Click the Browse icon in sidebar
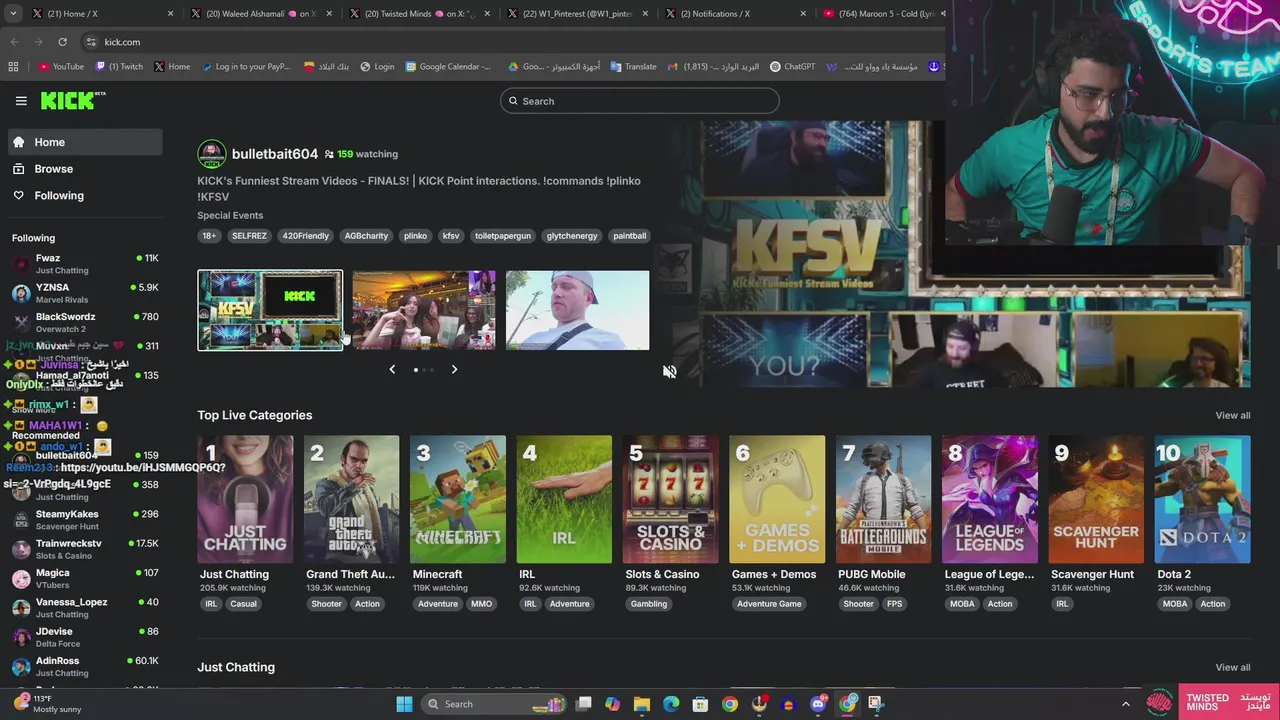Image resolution: width=1280 pixels, height=720 pixels. point(18,169)
